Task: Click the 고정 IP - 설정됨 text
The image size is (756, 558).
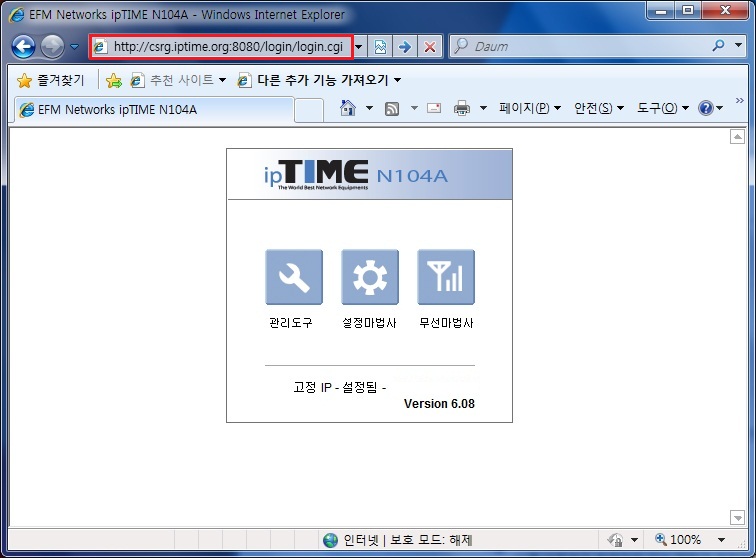Action: 340,387
